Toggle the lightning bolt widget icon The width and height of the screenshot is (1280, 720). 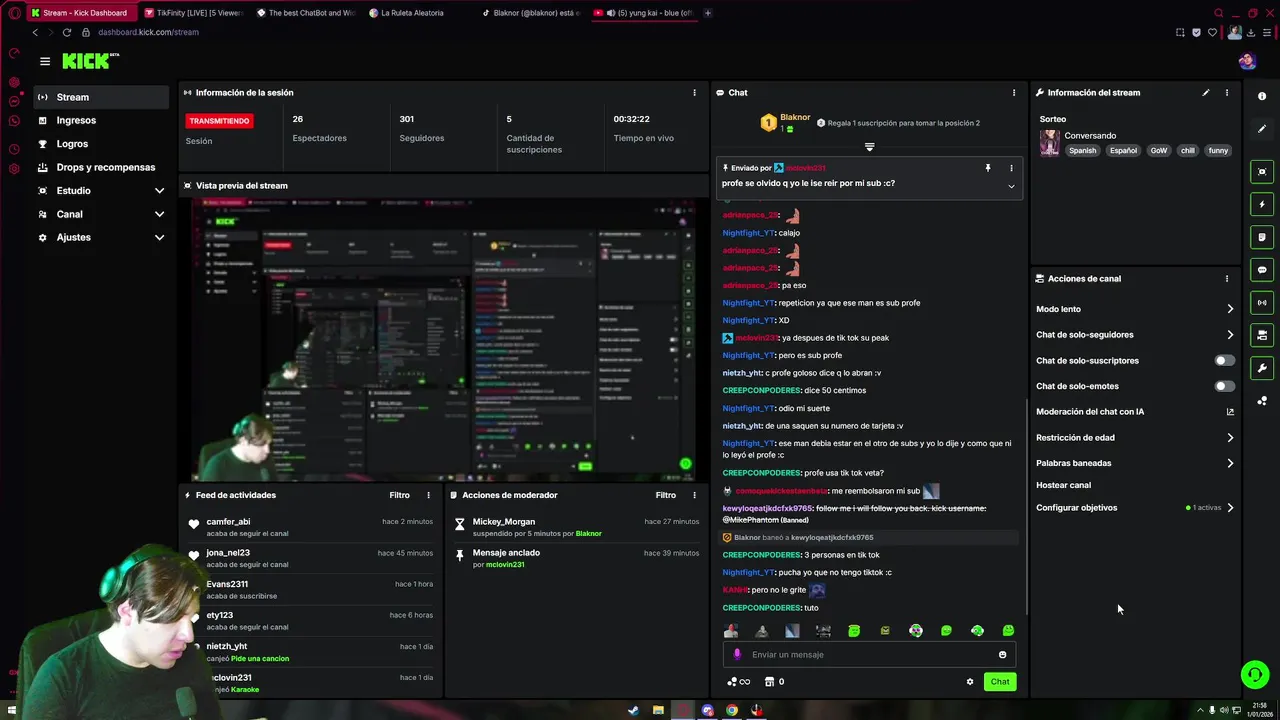pyautogui.click(x=1262, y=204)
